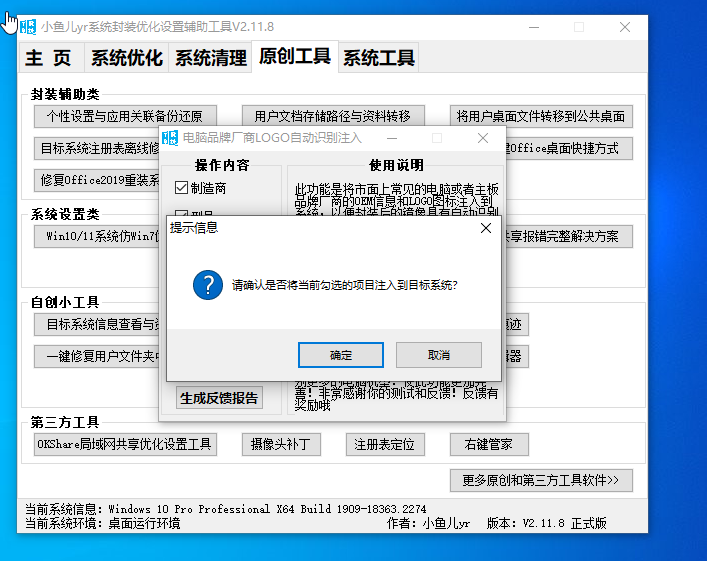Click the blue question mark icon
Image resolution: width=707 pixels, height=561 pixels.
[x=207, y=284]
